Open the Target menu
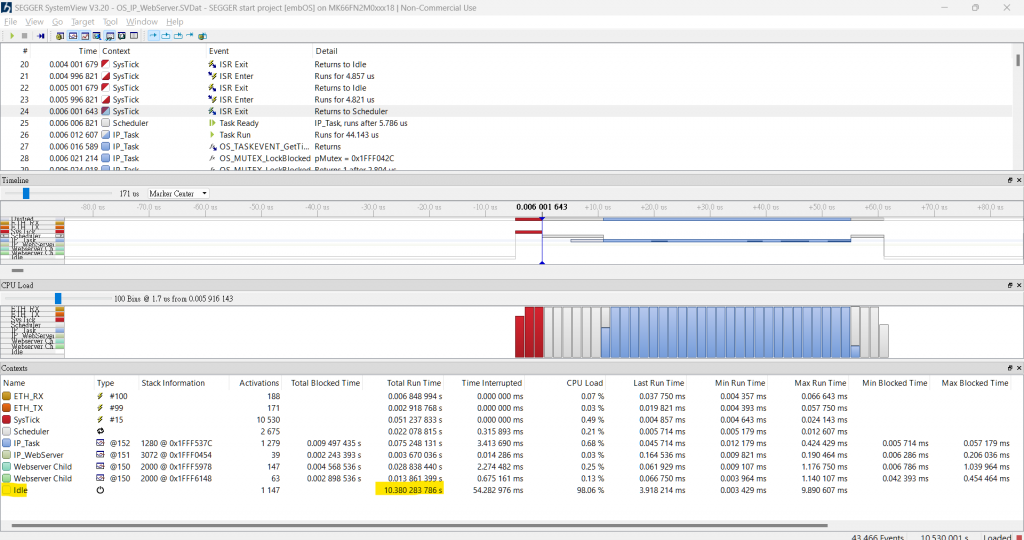This screenshot has height=540, width=1024. (83, 22)
